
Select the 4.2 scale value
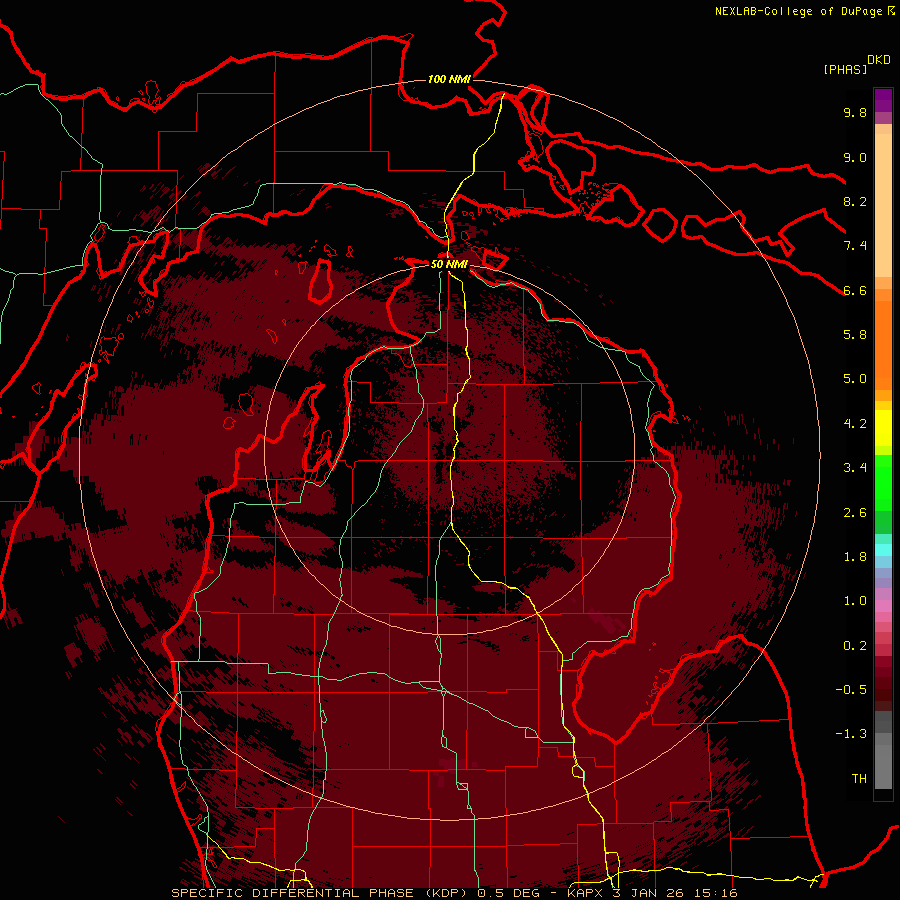tap(855, 424)
